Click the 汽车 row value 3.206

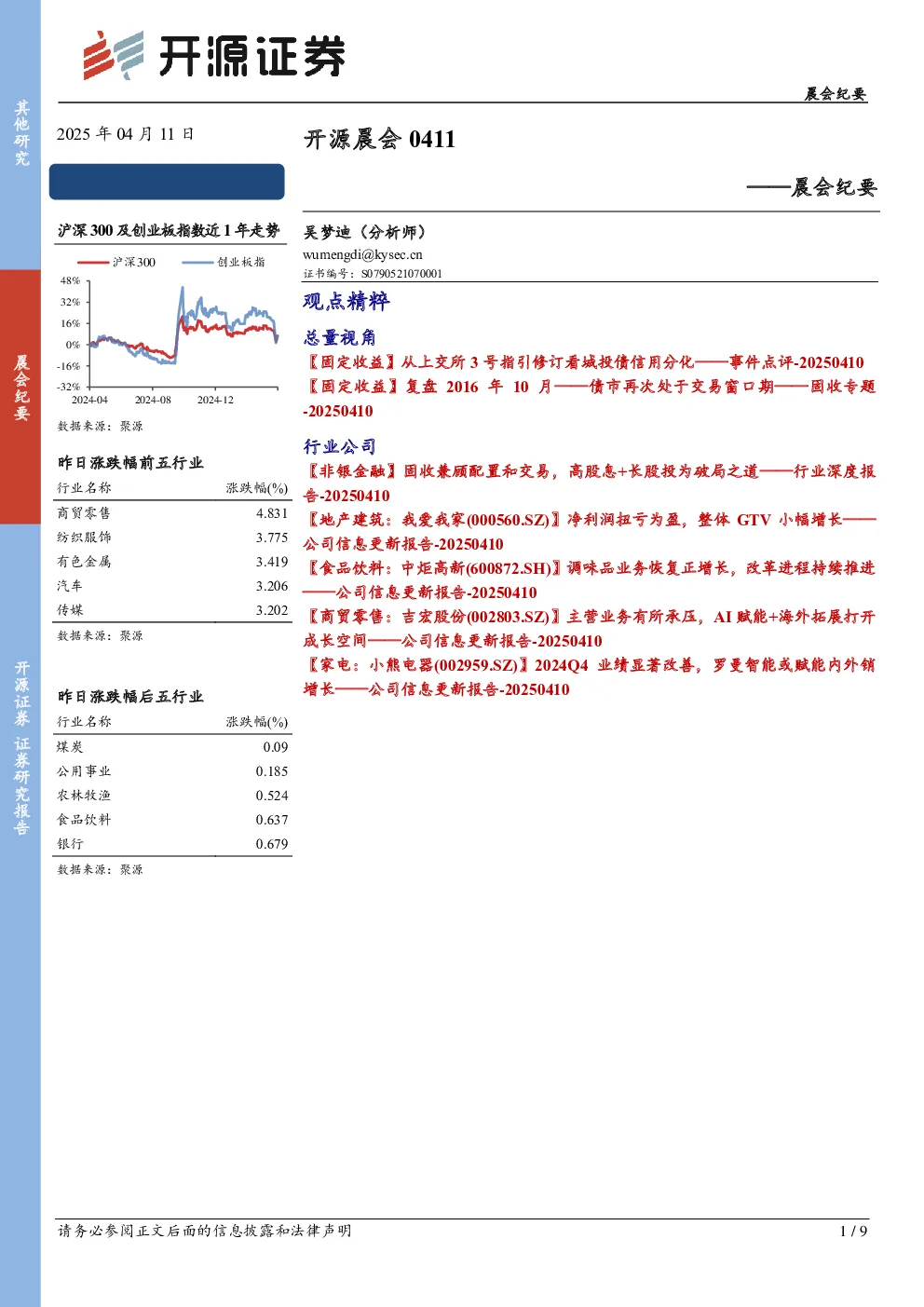tap(272, 586)
